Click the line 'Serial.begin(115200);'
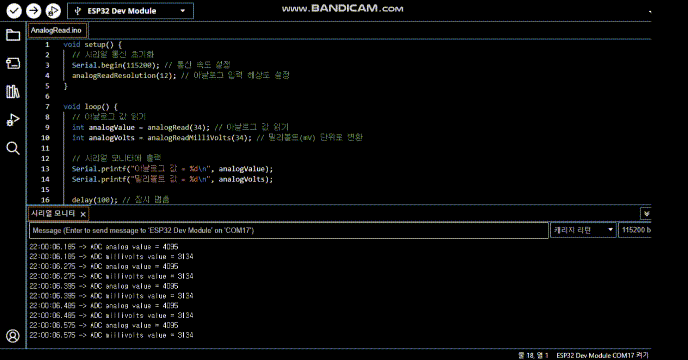 point(116,65)
